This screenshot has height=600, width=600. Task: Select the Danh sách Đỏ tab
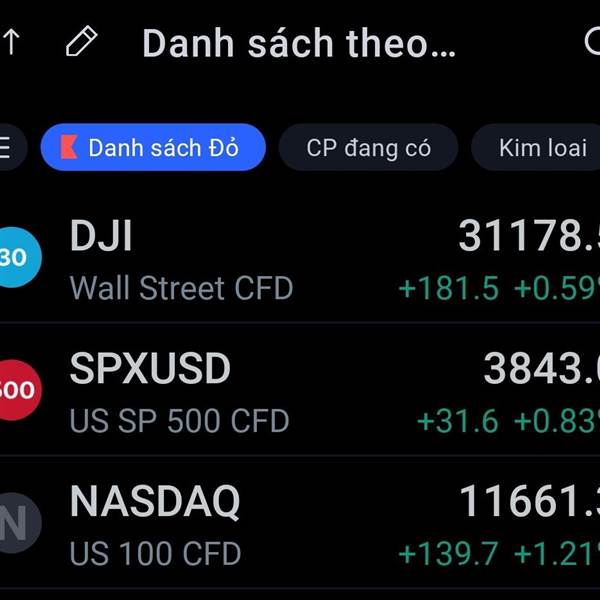153,147
